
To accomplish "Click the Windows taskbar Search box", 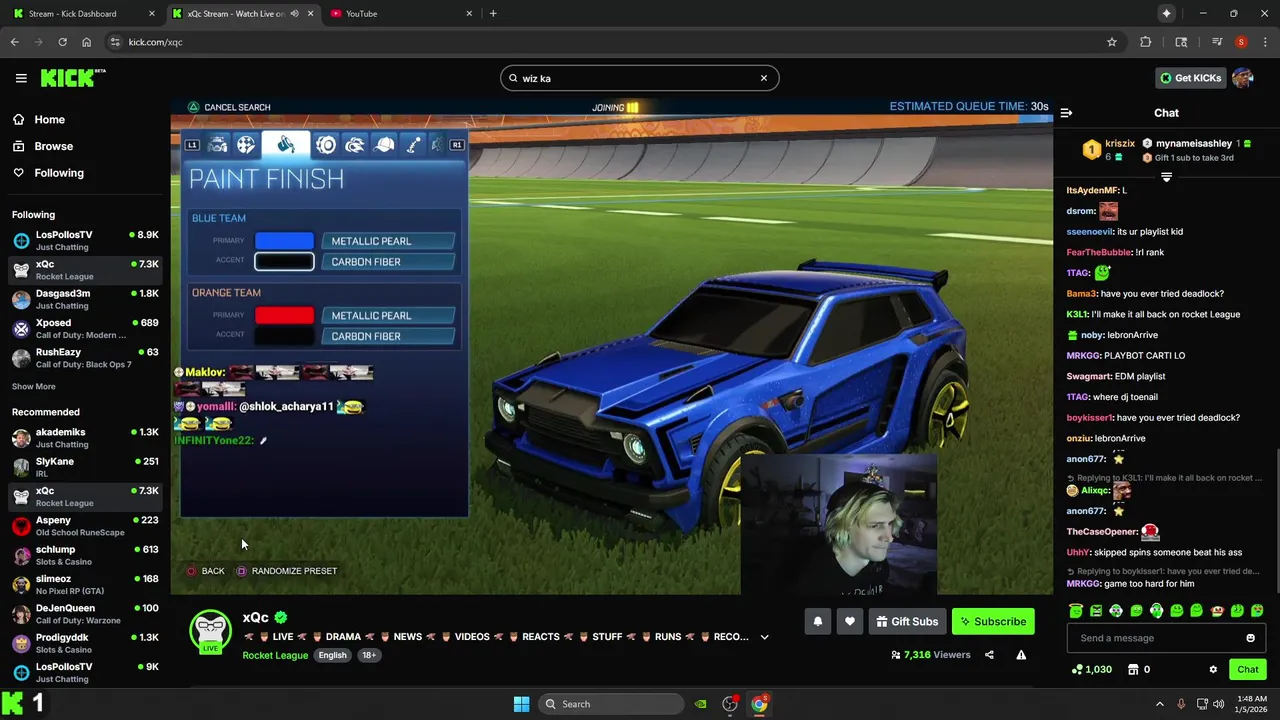I will click(611, 704).
